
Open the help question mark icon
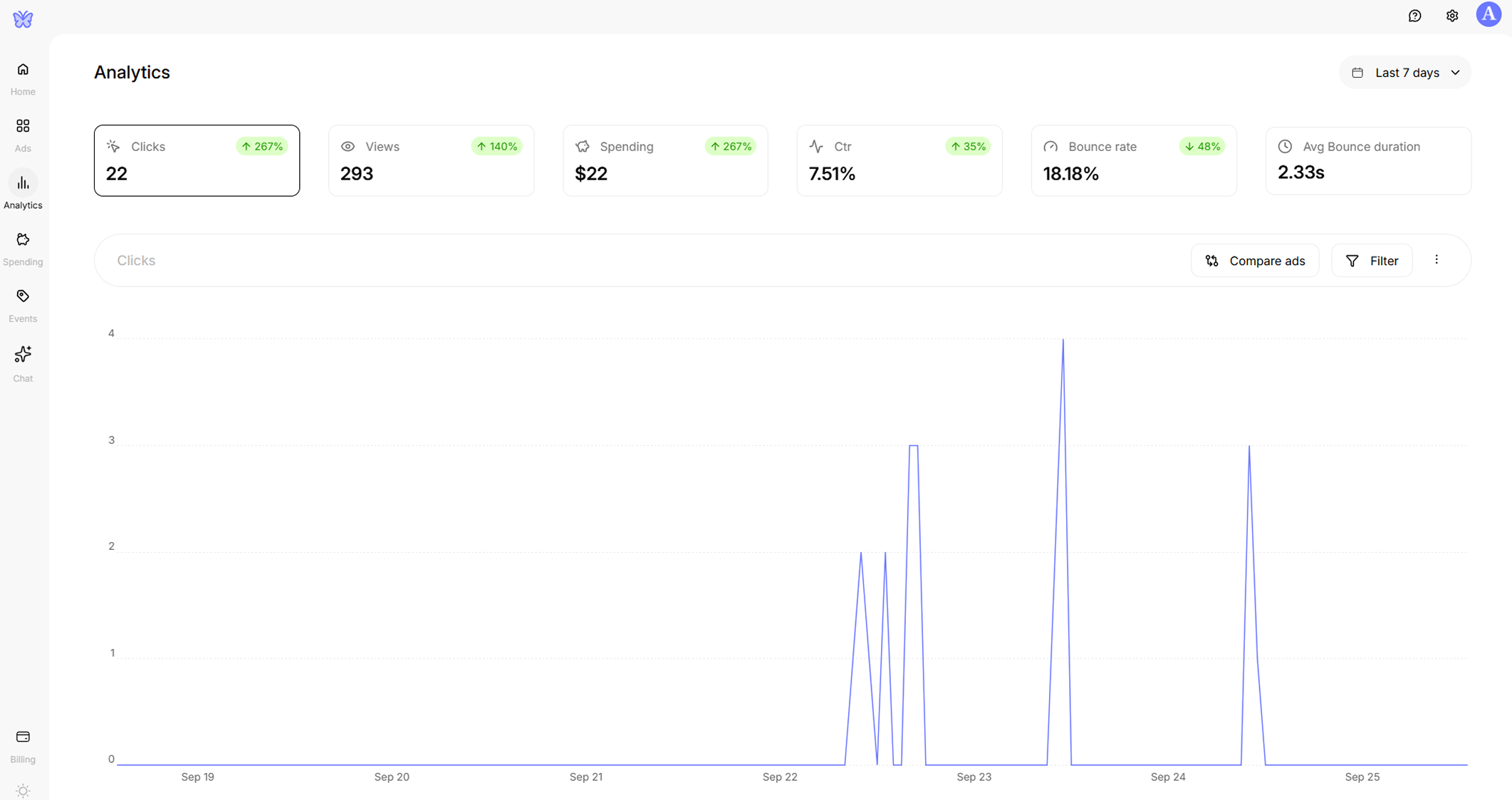[x=1415, y=16]
